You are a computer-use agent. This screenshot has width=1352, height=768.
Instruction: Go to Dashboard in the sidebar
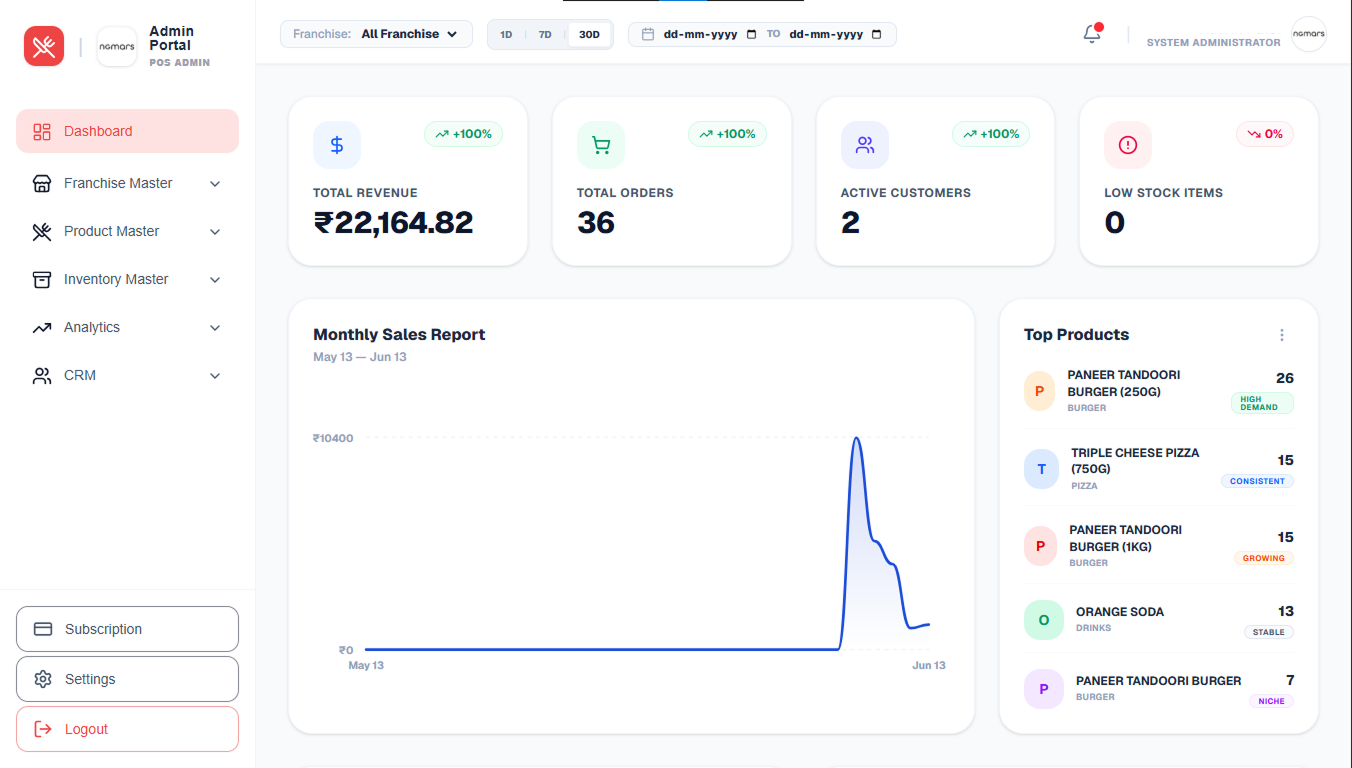127,131
